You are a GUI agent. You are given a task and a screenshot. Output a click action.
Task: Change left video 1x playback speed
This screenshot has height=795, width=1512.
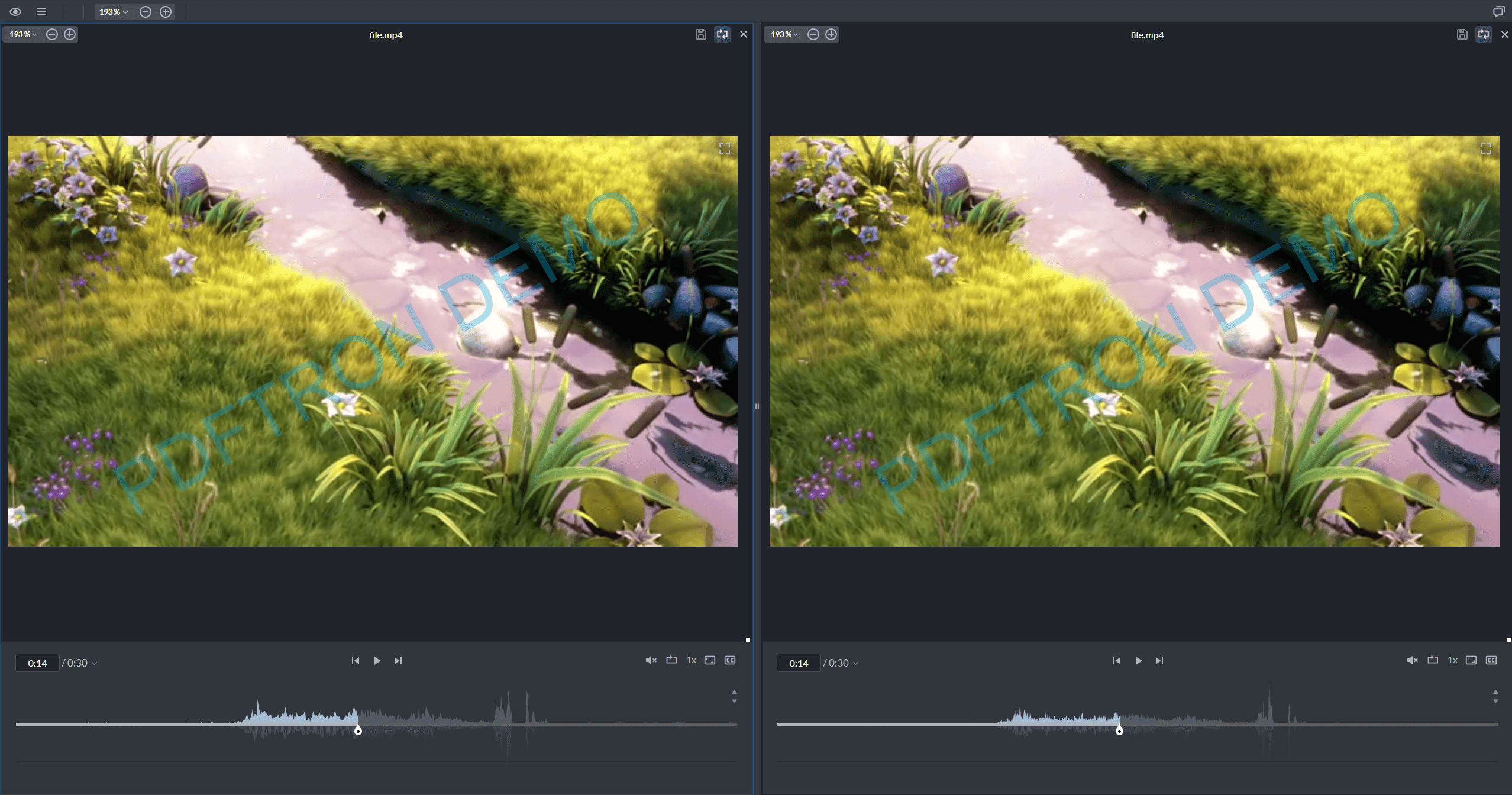pyautogui.click(x=691, y=660)
